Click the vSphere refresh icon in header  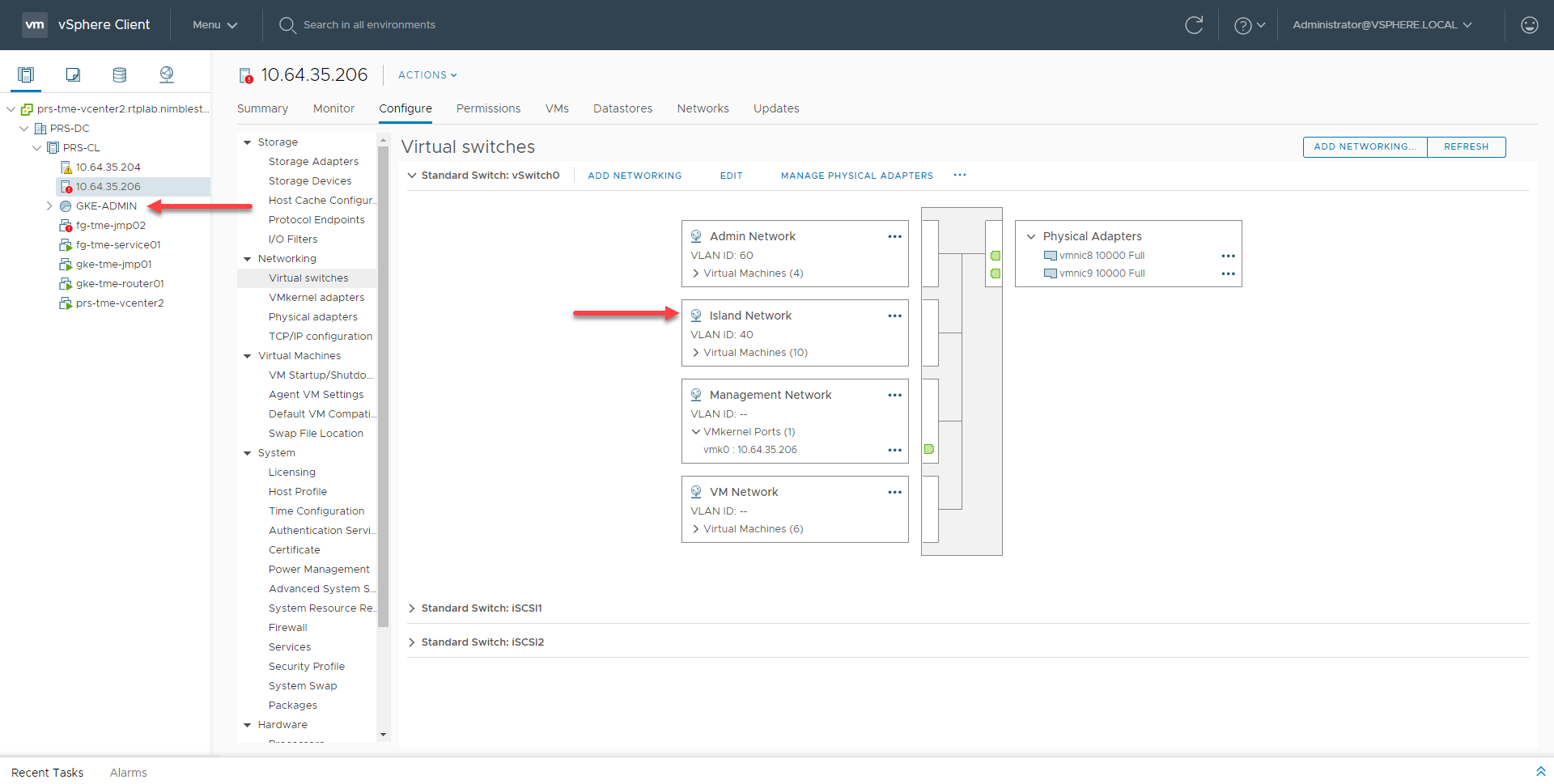click(x=1194, y=25)
